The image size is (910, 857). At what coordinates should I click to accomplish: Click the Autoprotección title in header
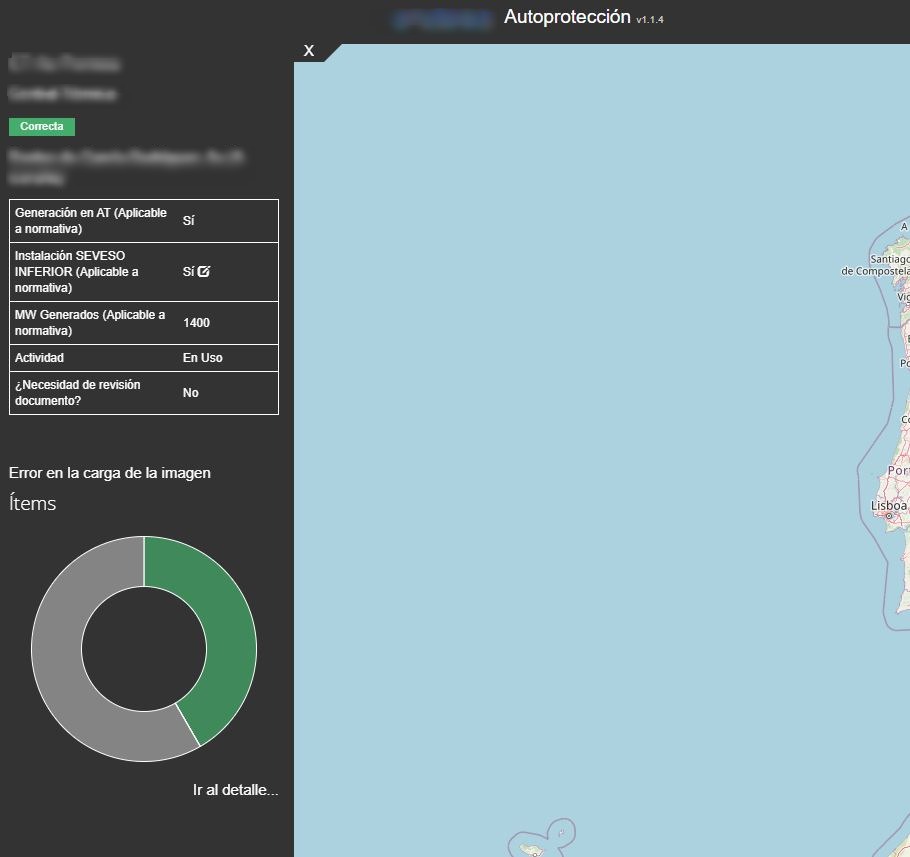[567, 17]
